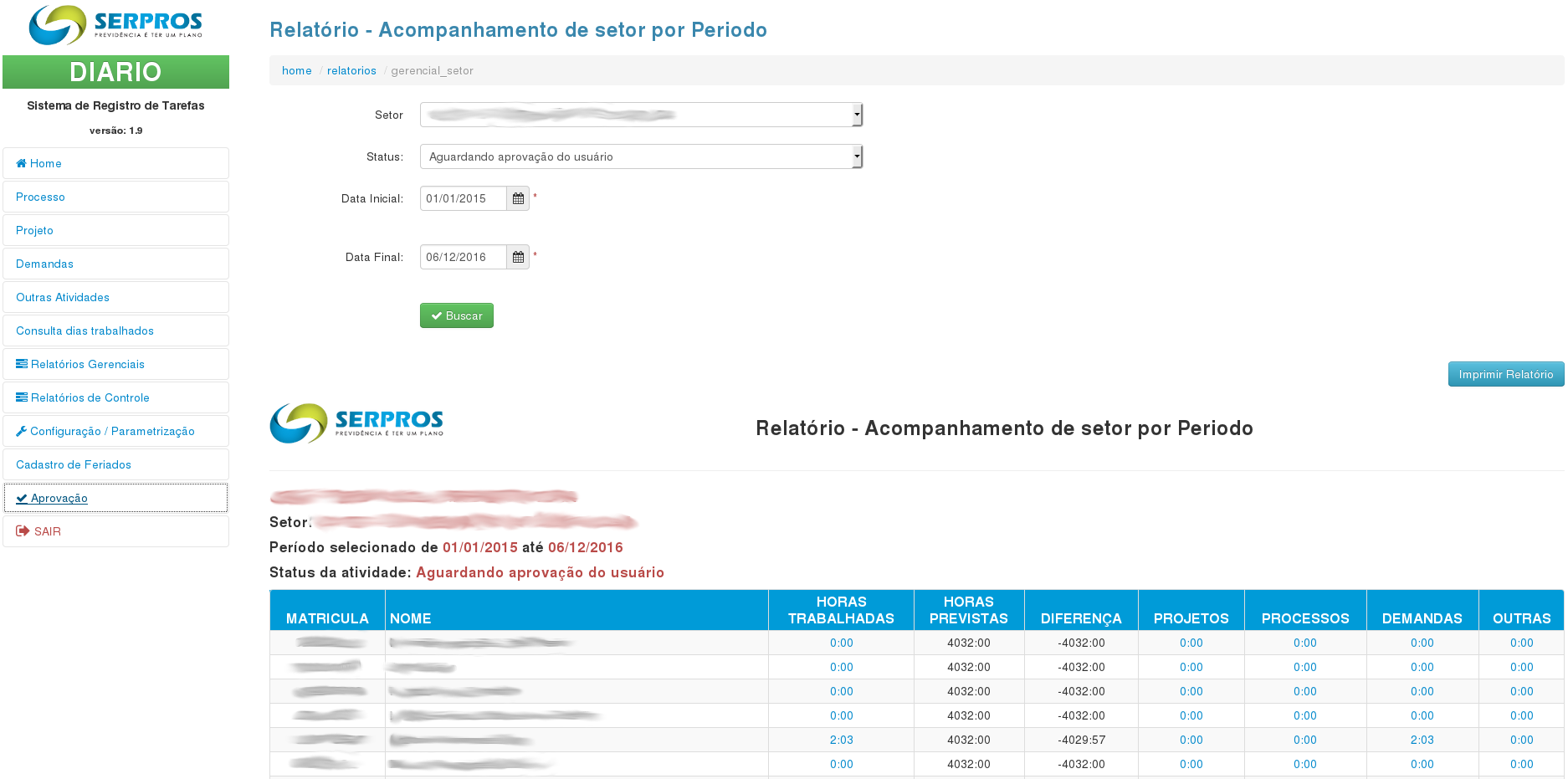Click the checkmark icon beside Aprovação

point(22,498)
